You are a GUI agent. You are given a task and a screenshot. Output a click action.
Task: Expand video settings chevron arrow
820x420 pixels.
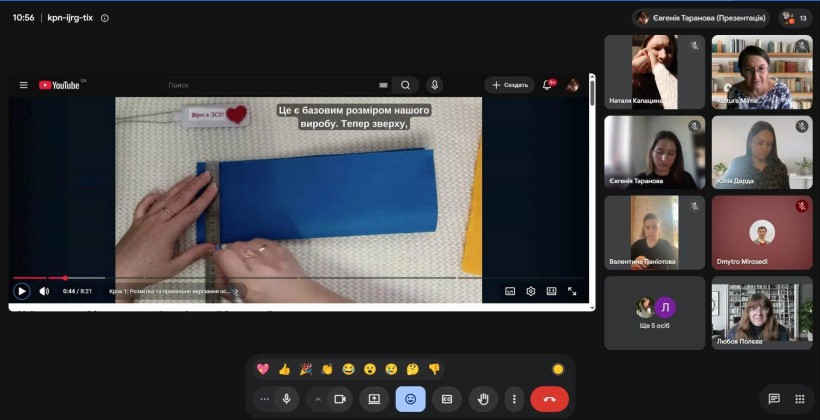point(318,399)
